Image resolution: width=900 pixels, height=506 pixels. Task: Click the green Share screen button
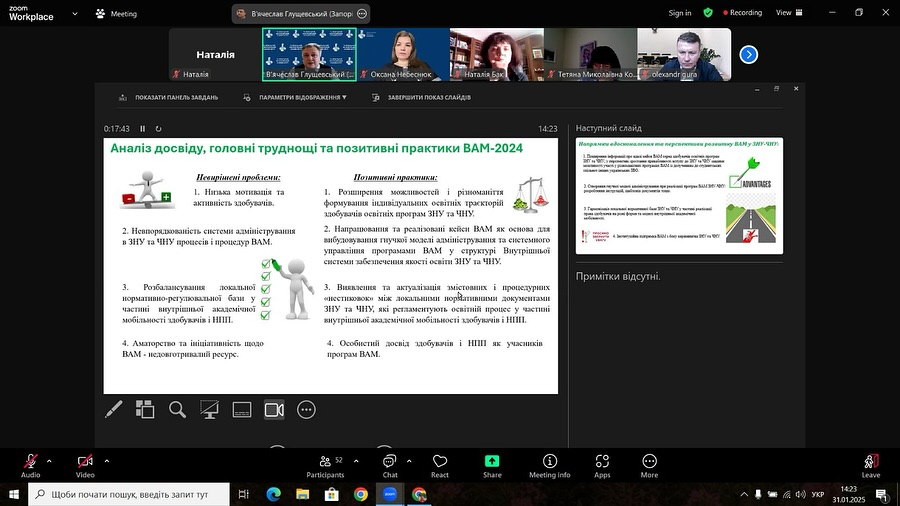[x=492, y=466]
